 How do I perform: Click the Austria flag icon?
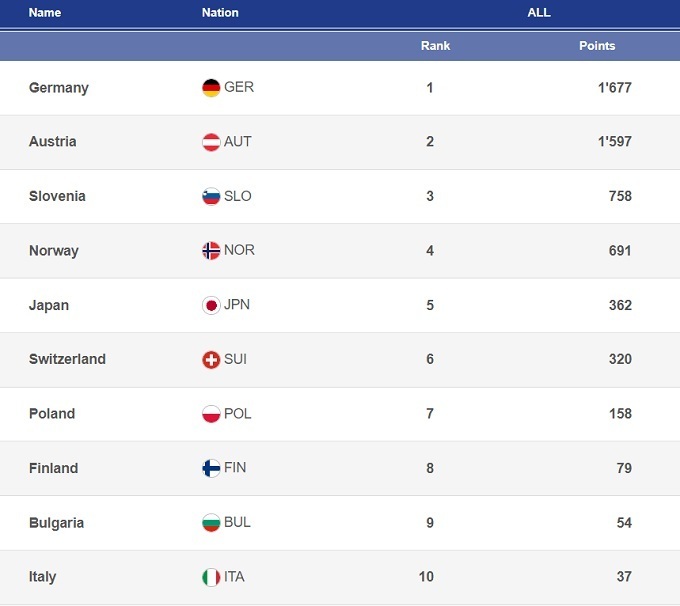tap(211, 142)
